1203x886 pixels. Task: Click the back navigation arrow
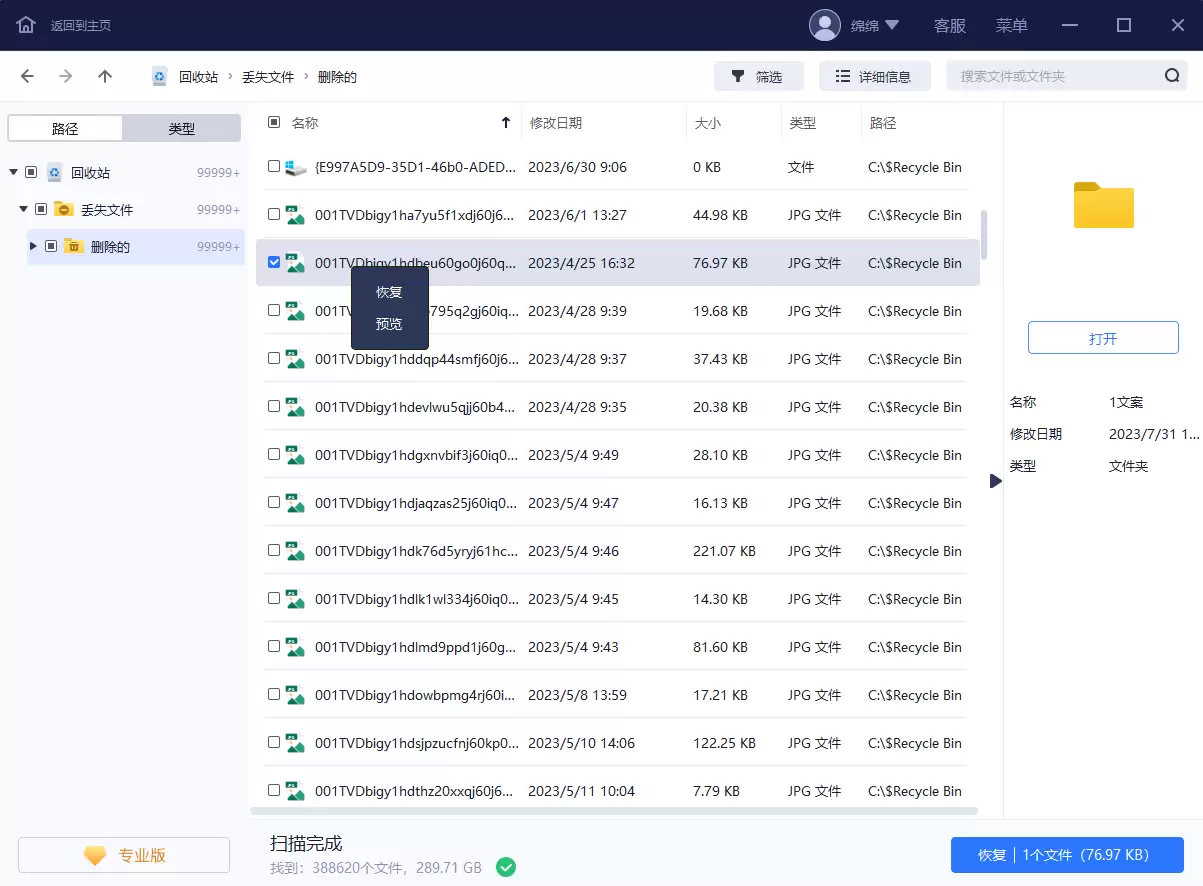pyautogui.click(x=27, y=76)
